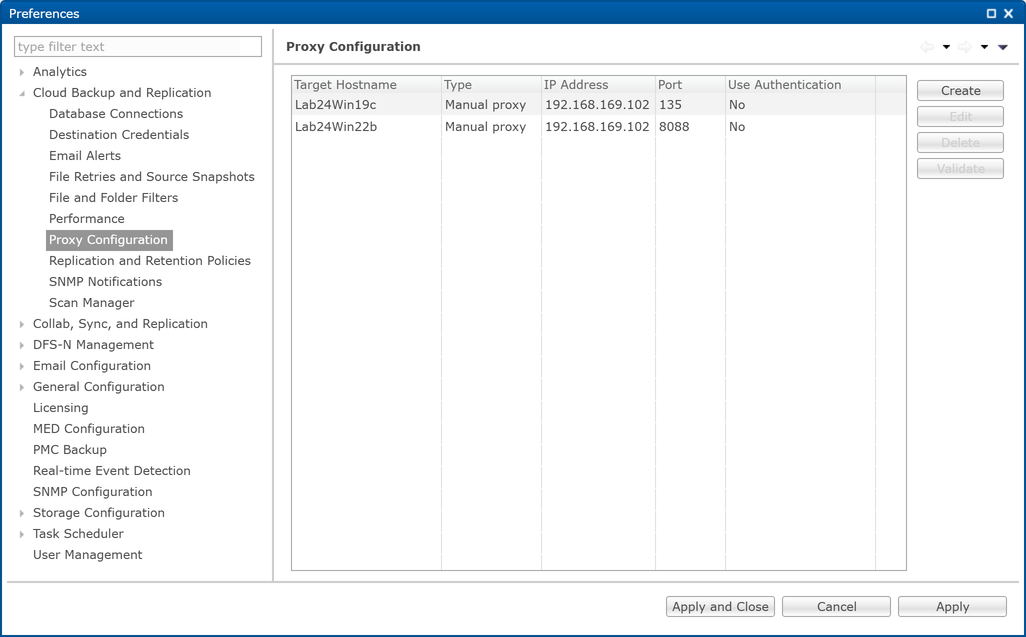Open File and Folder Filters page
This screenshot has height=637, width=1026.
tap(113, 198)
